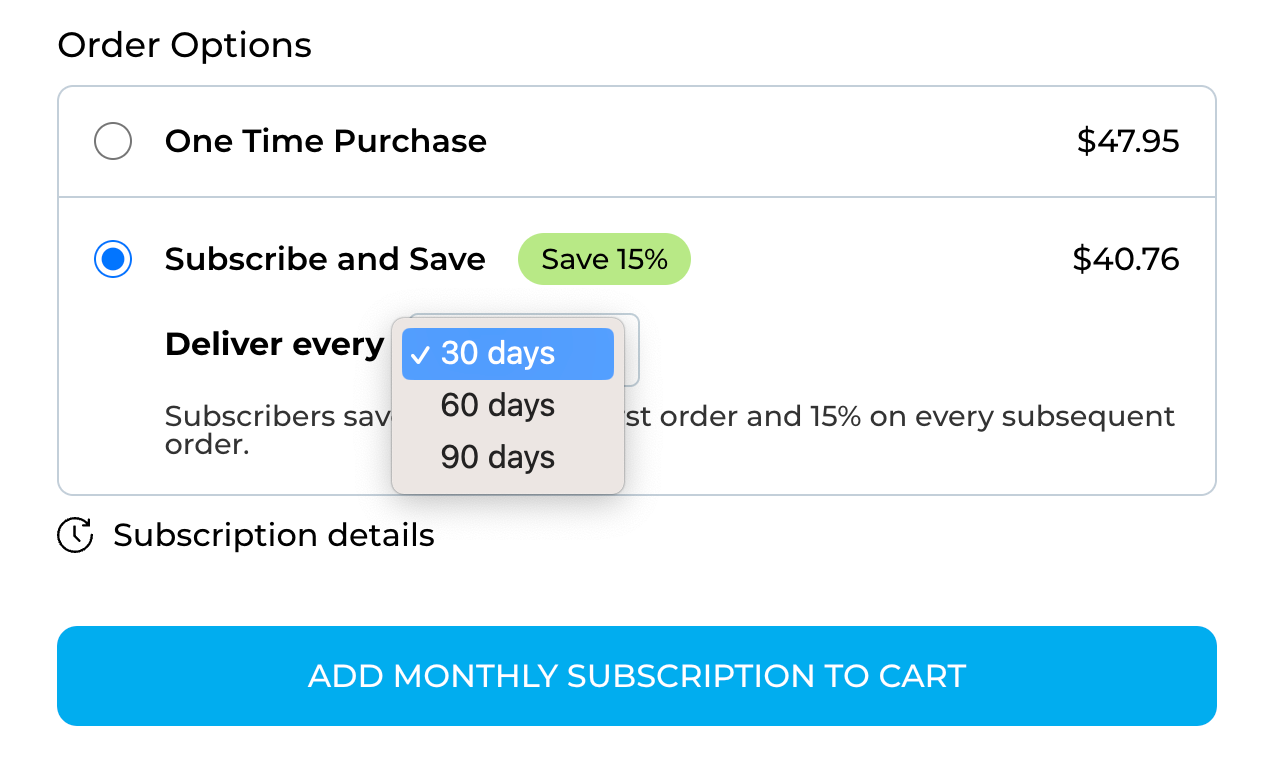Image resolution: width=1264 pixels, height=766 pixels.
Task: Click the Order Options heading
Action: (x=184, y=46)
